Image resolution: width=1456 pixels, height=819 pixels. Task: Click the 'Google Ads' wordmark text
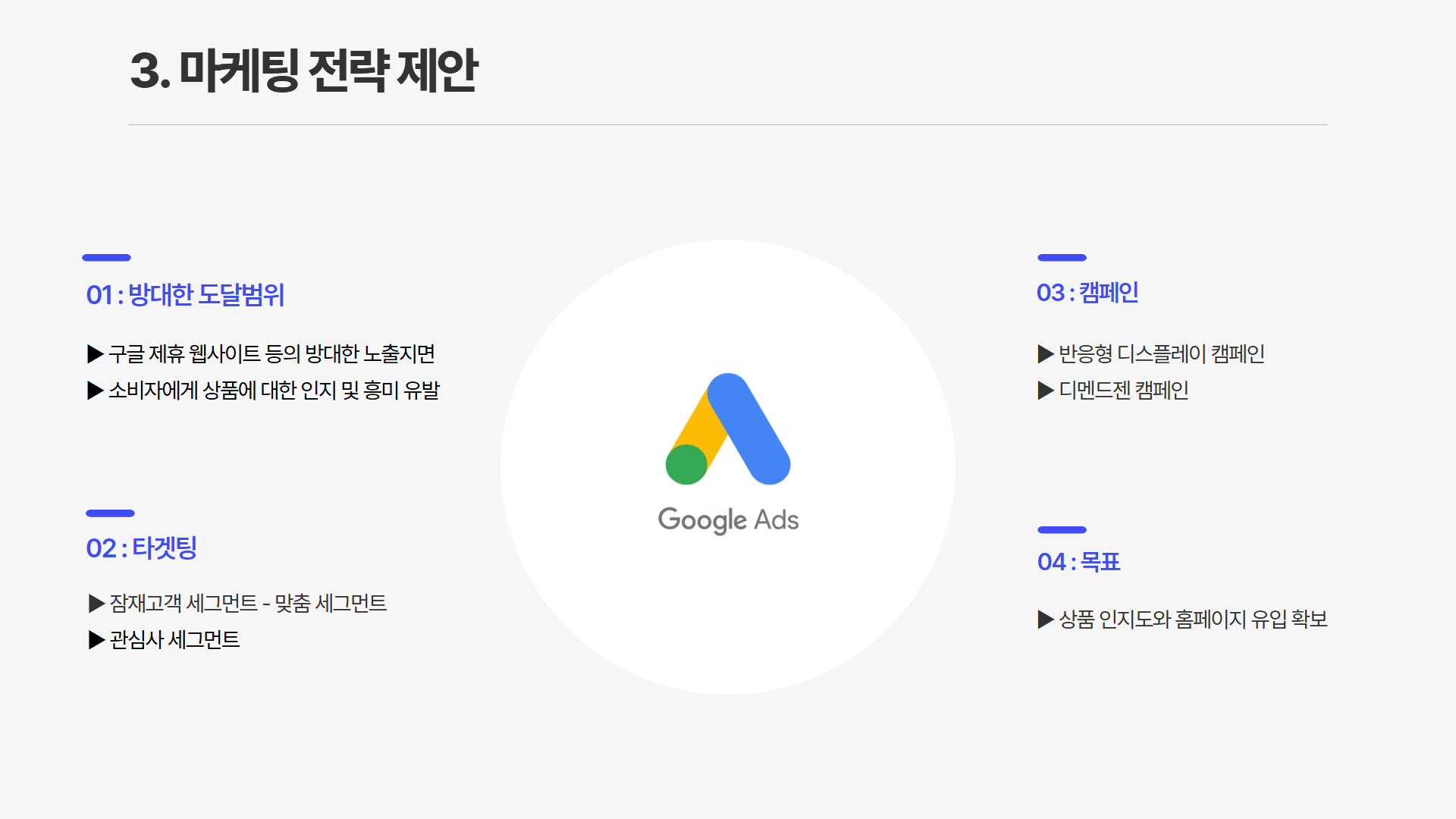[x=728, y=520]
